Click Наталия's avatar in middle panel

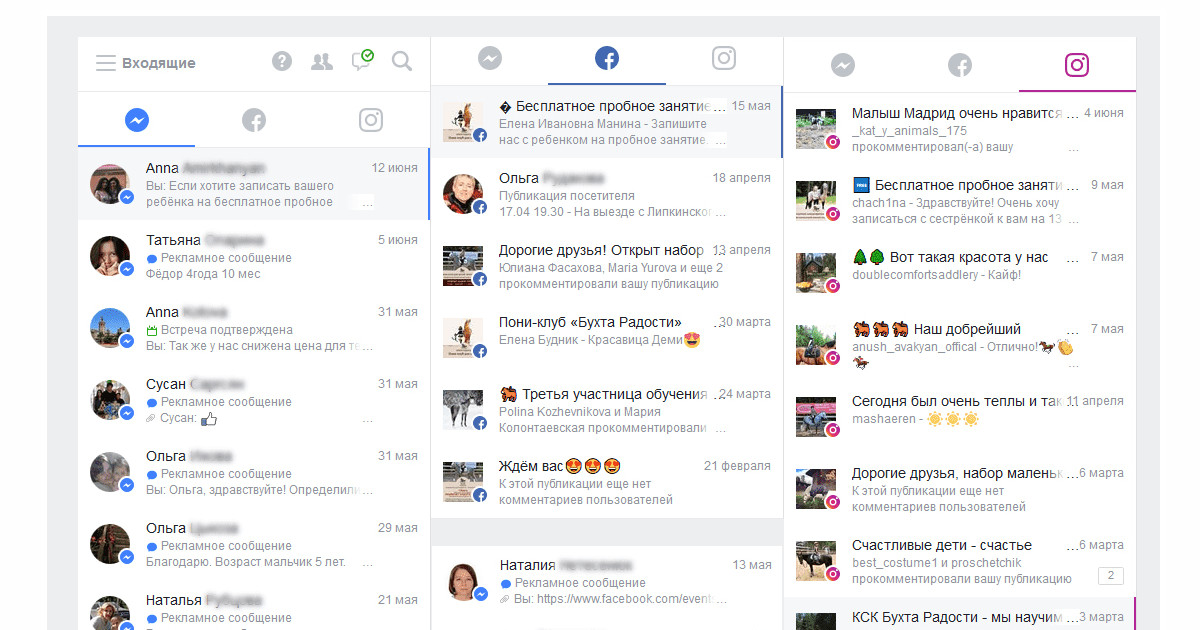coord(464,582)
